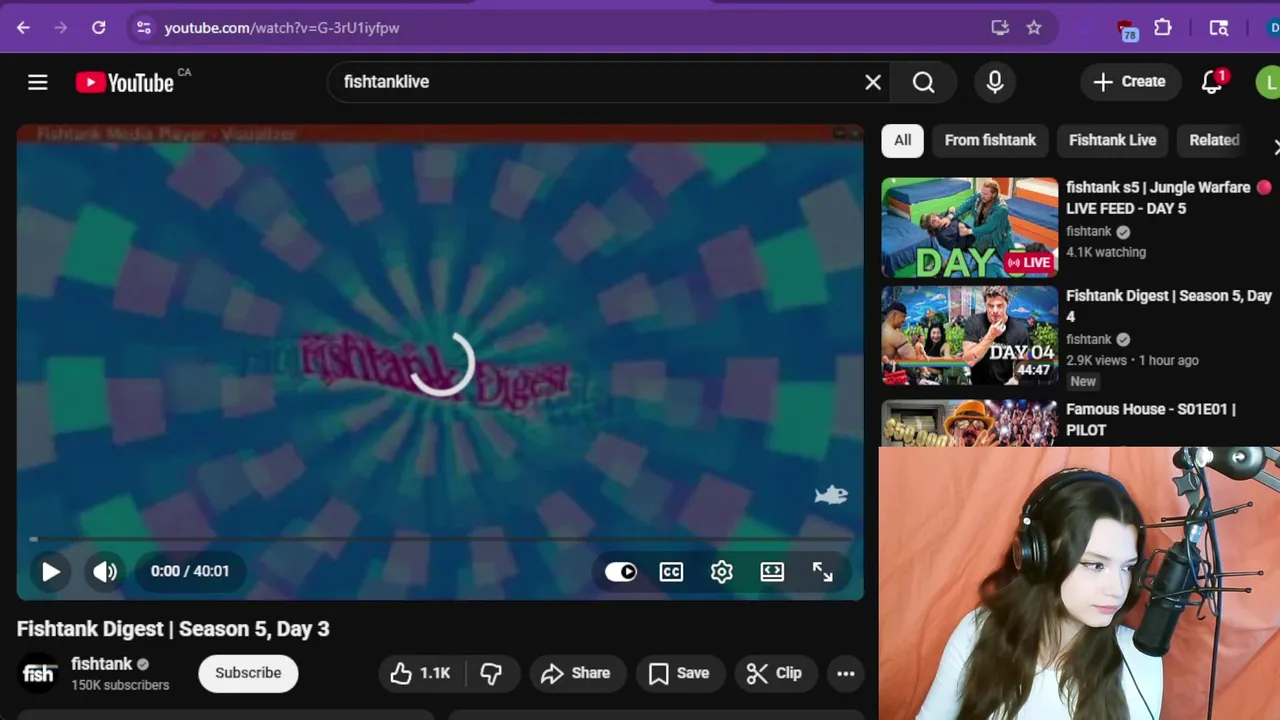
Task: Dislike this video
Action: 491,673
